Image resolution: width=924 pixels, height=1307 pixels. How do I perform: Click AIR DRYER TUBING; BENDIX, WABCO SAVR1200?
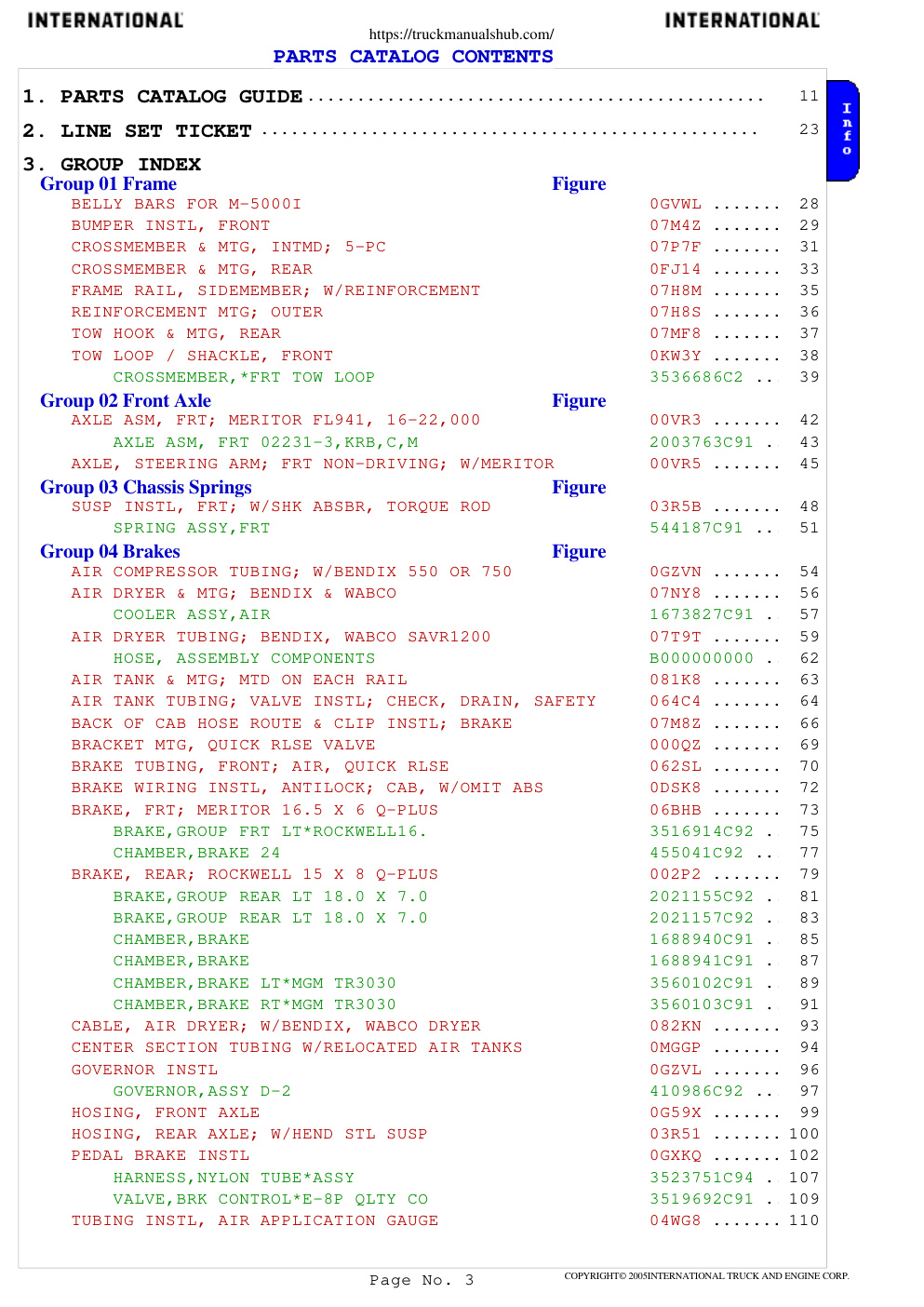click(x=281, y=637)
